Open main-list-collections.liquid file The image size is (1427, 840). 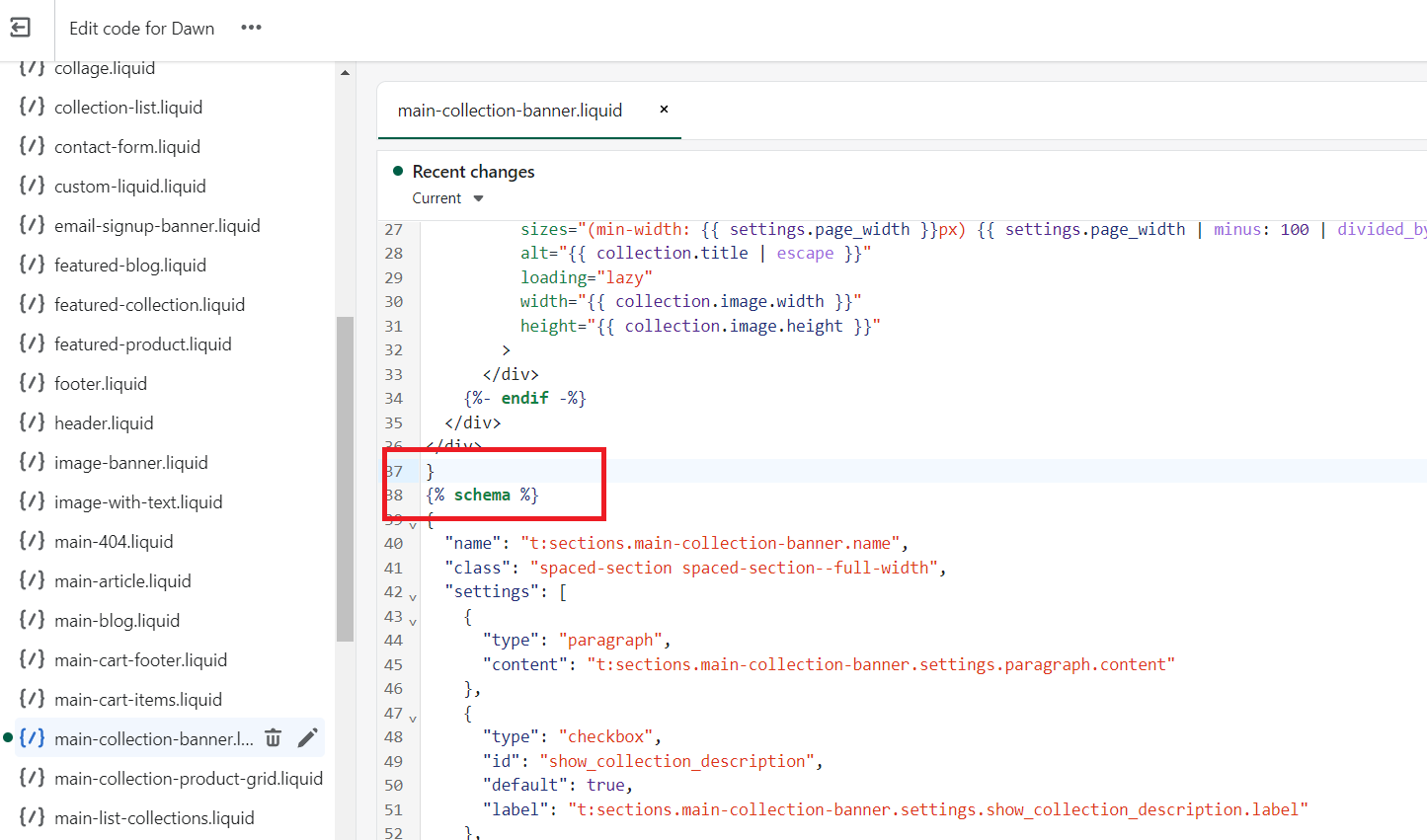154,818
